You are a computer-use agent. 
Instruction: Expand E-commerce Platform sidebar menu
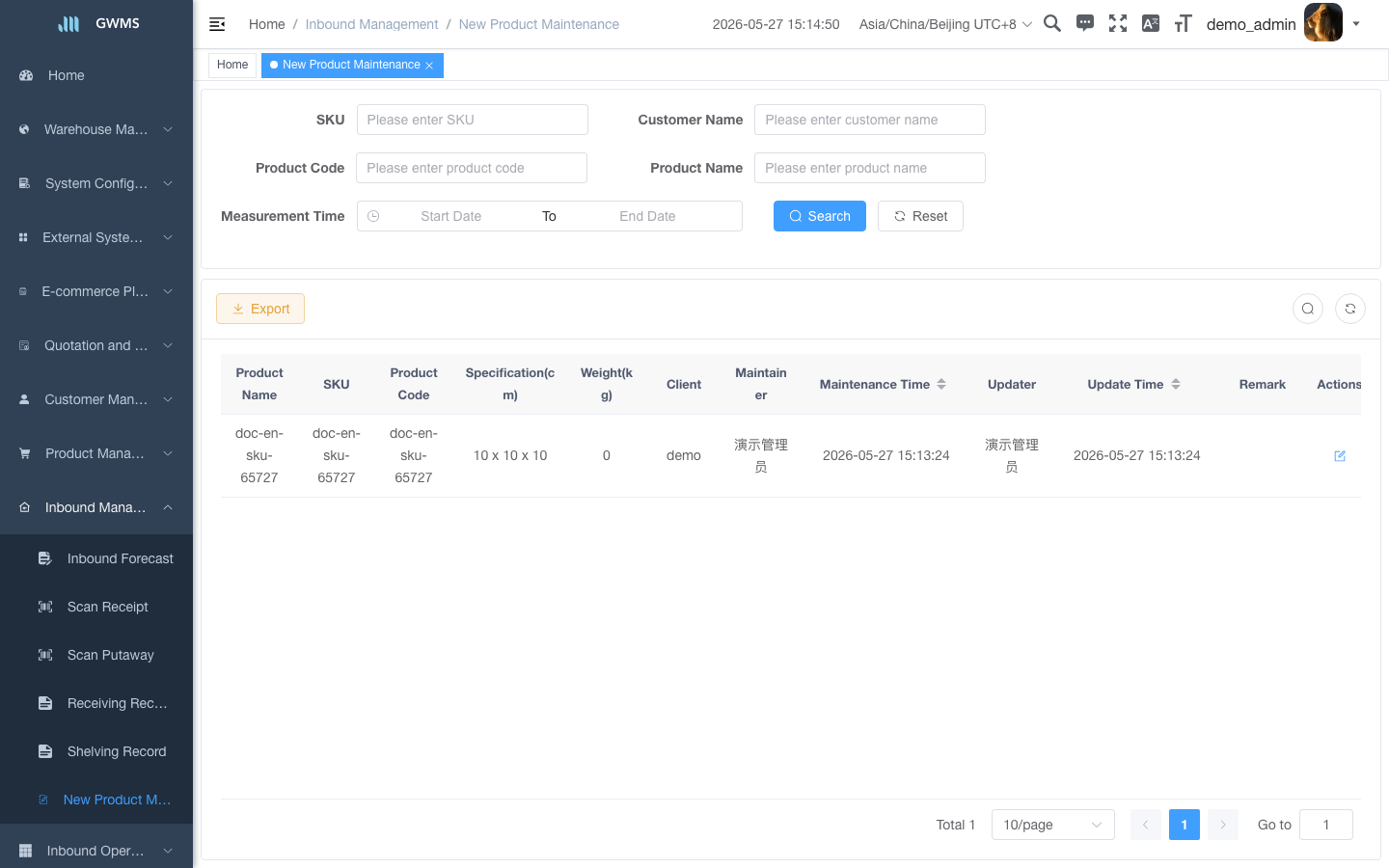[96, 291]
